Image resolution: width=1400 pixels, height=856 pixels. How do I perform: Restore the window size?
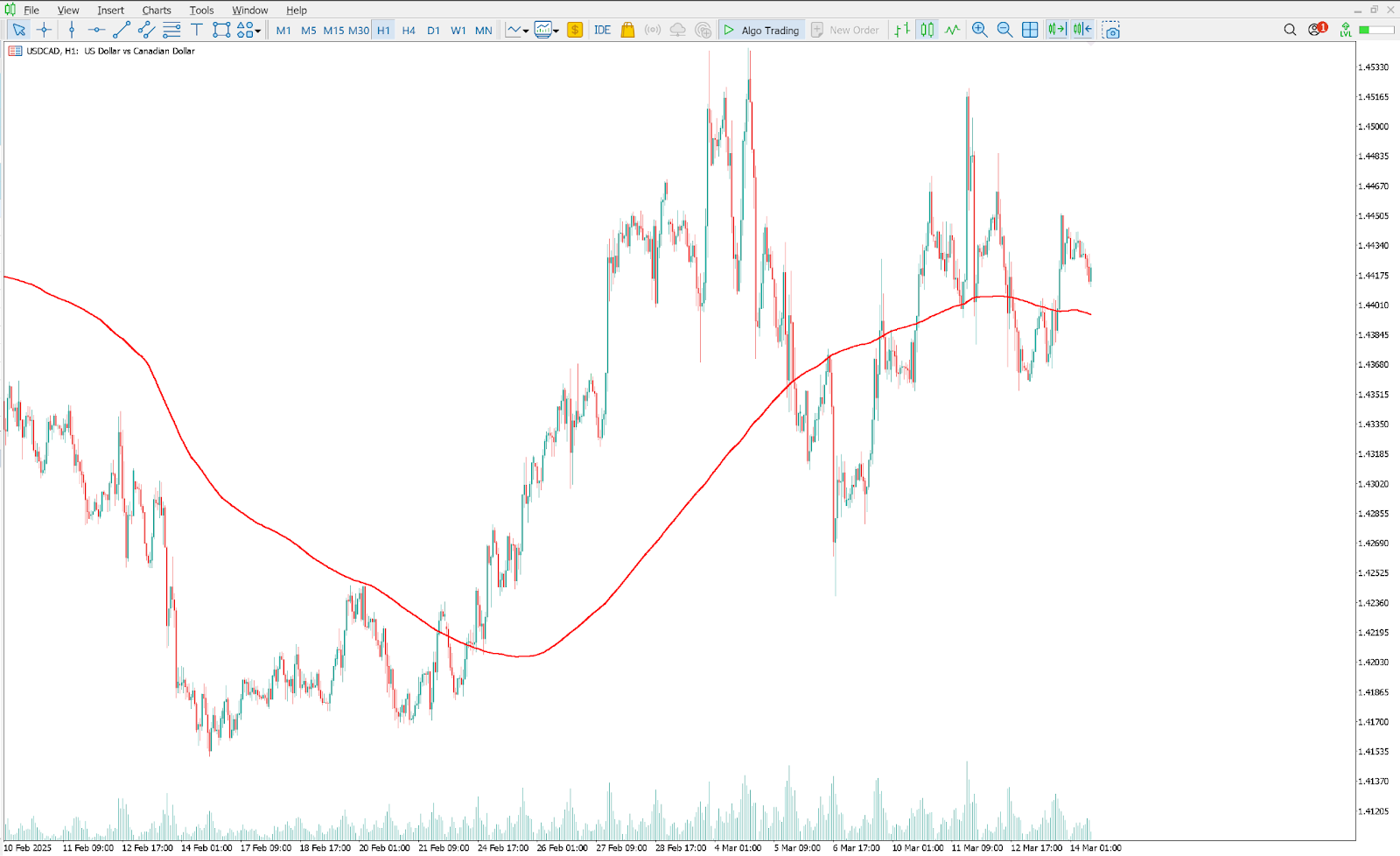pyautogui.click(x=1374, y=10)
